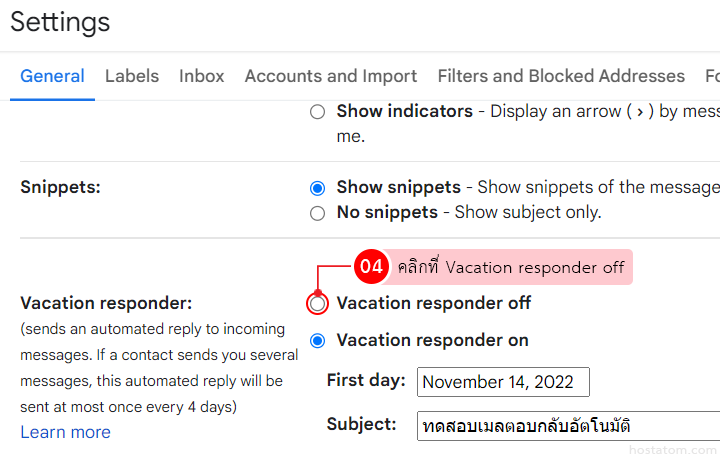
Task: Open the Accounts and Import tab
Action: (331, 76)
